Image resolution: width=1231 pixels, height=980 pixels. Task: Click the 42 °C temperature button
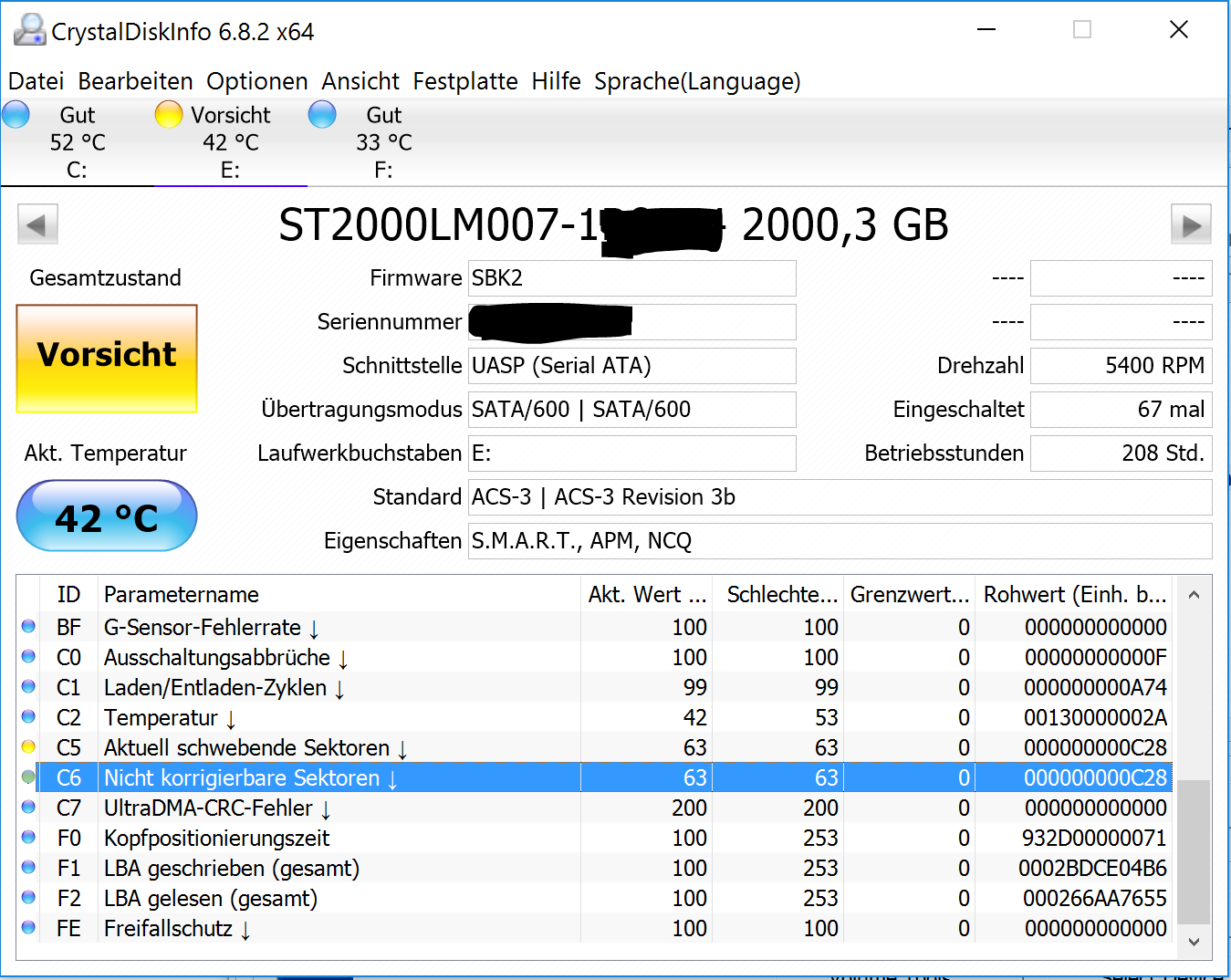coord(107,516)
